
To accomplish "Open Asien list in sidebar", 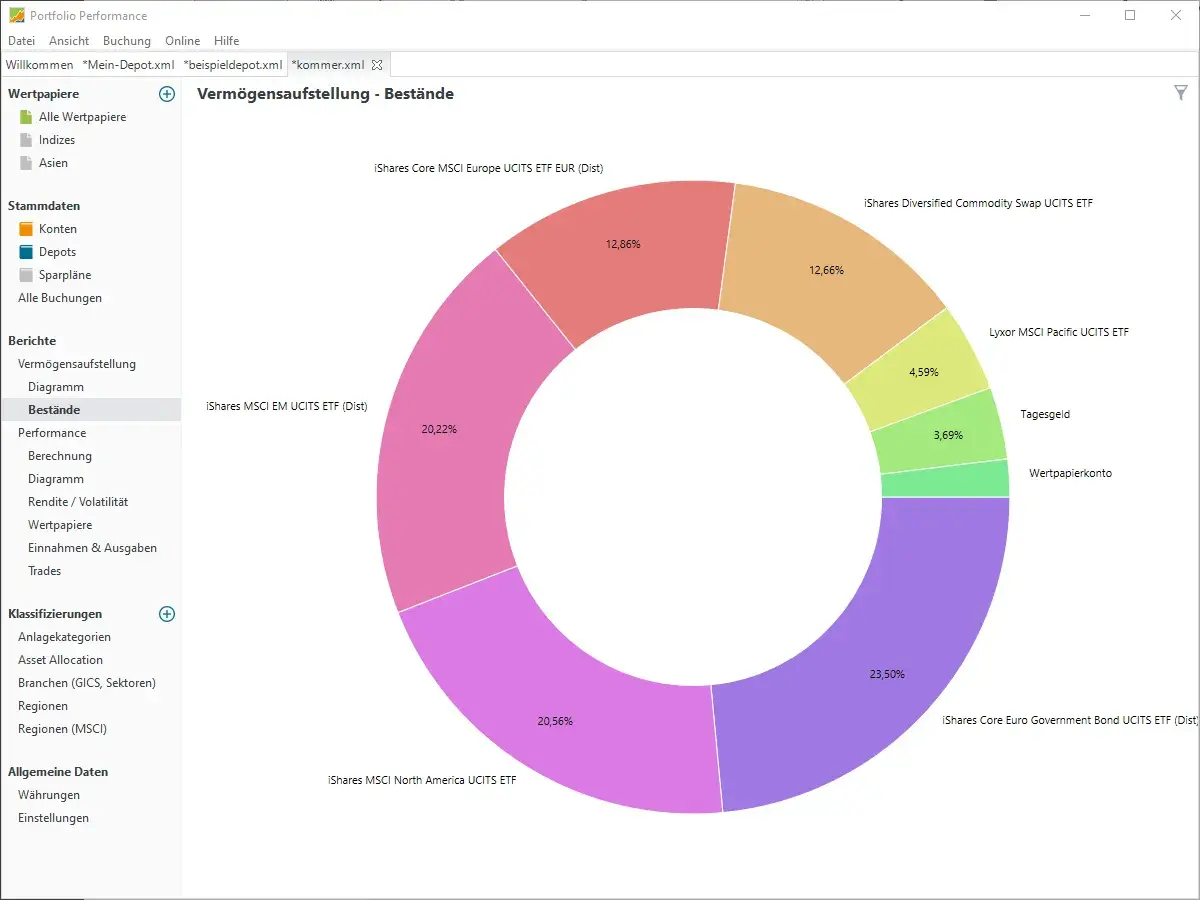I will point(53,163).
